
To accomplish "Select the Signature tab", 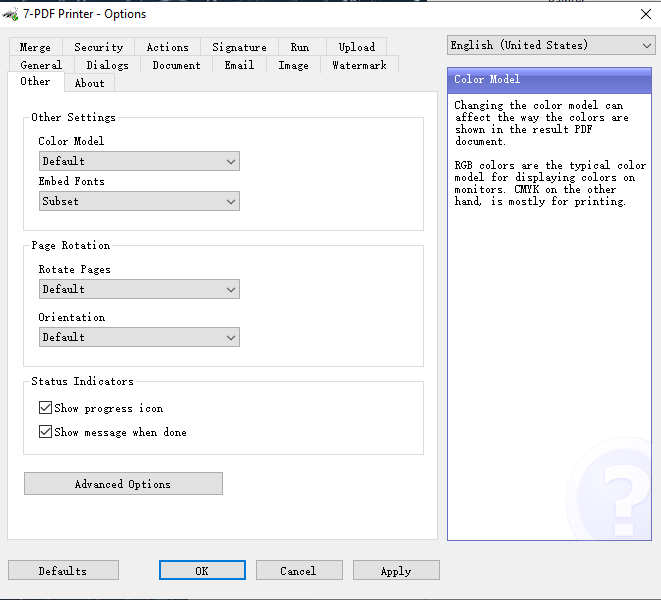I will tap(239, 47).
